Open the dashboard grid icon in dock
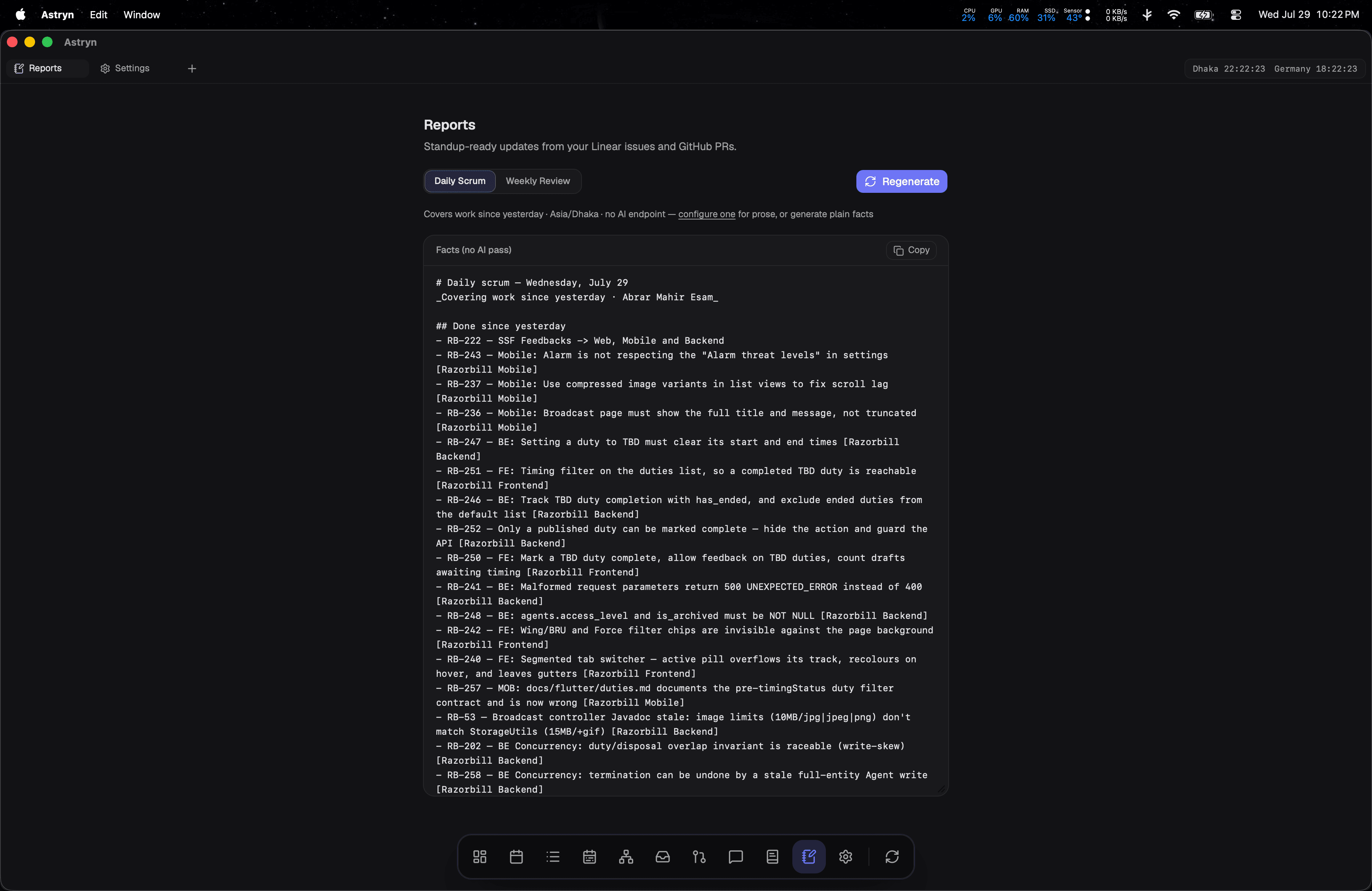1372x891 pixels. point(479,856)
